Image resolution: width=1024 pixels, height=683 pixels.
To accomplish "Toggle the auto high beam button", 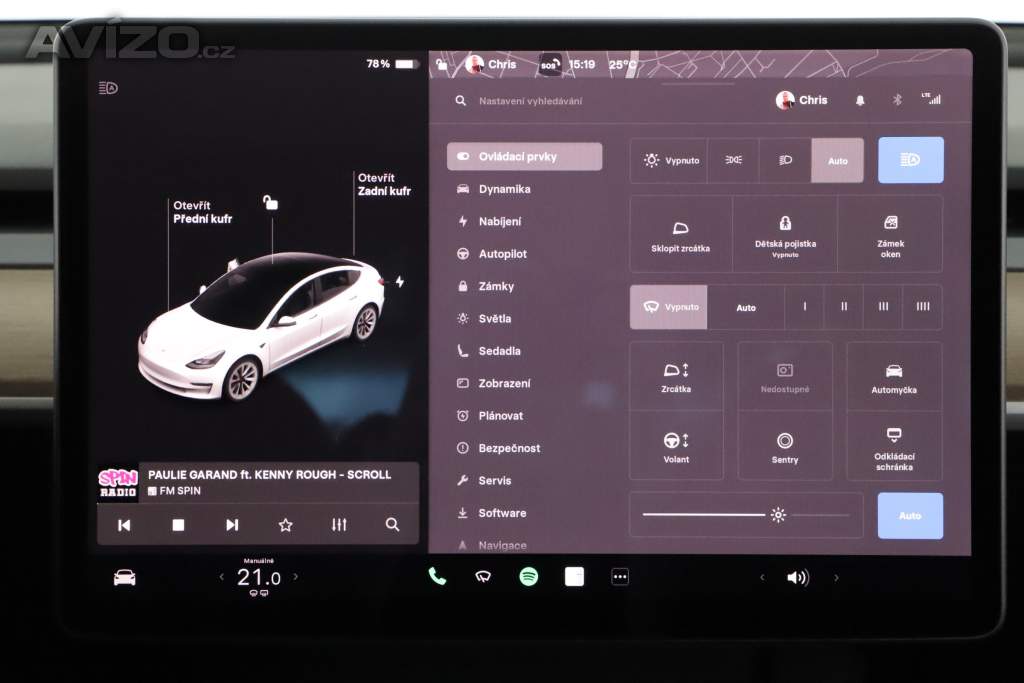I will (x=910, y=160).
